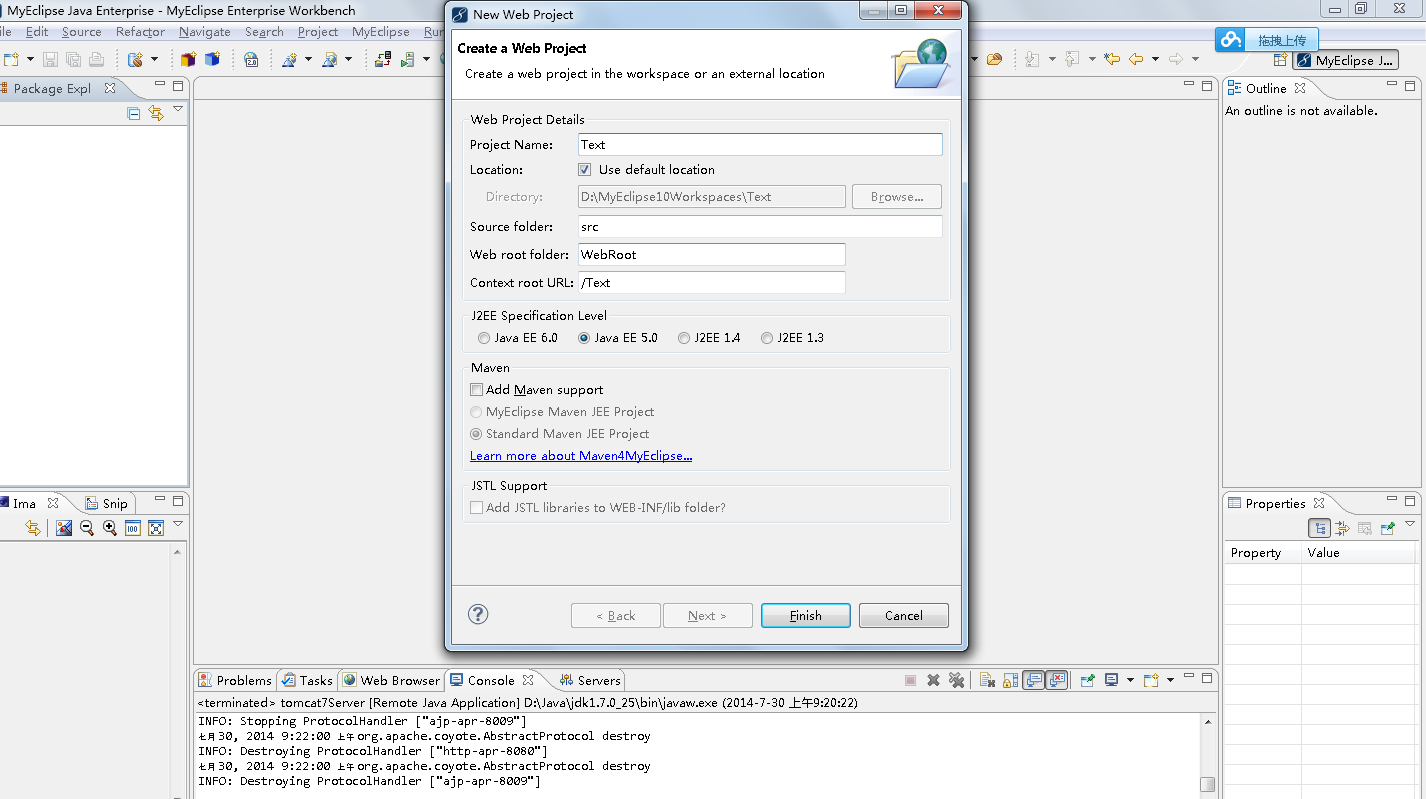Click the last edit location arrow icon
The width and height of the screenshot is (1426, 799).
[x=1112, y=59]
